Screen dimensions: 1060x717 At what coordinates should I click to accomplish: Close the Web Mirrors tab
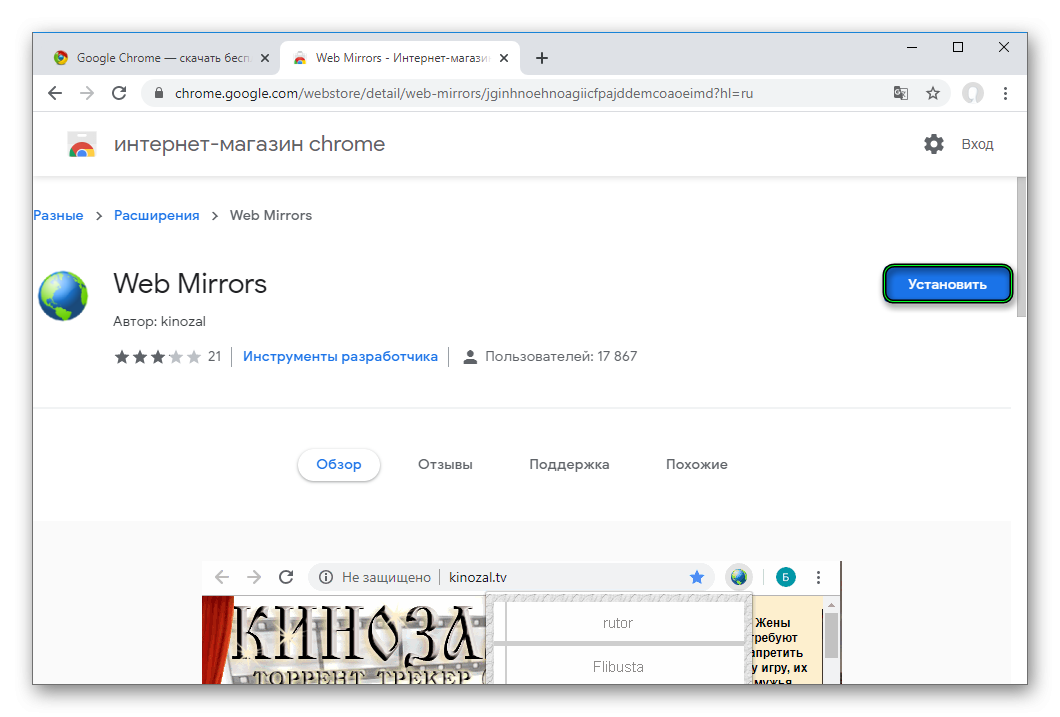coord(504,58)
